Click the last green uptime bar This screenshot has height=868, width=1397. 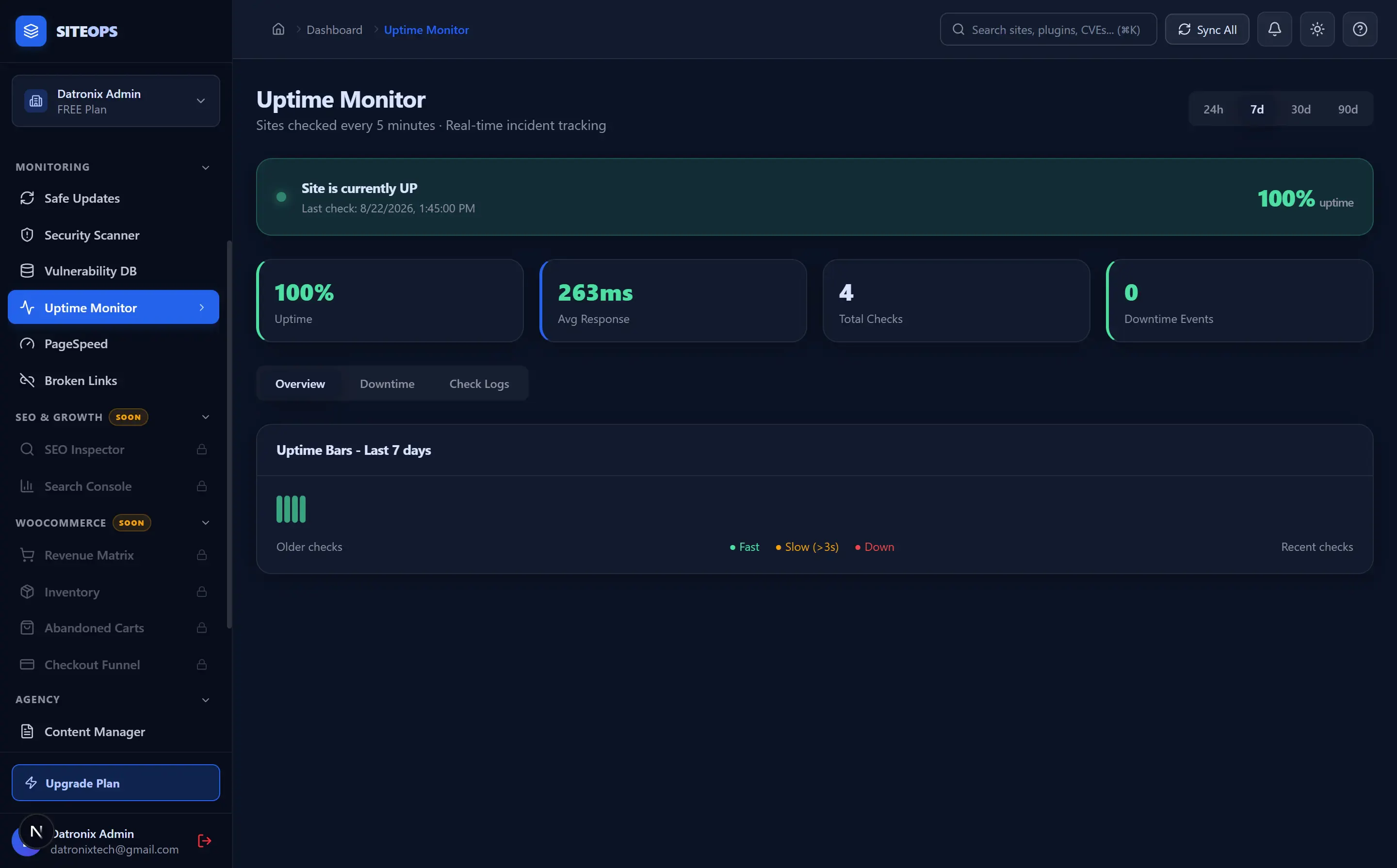303,509
